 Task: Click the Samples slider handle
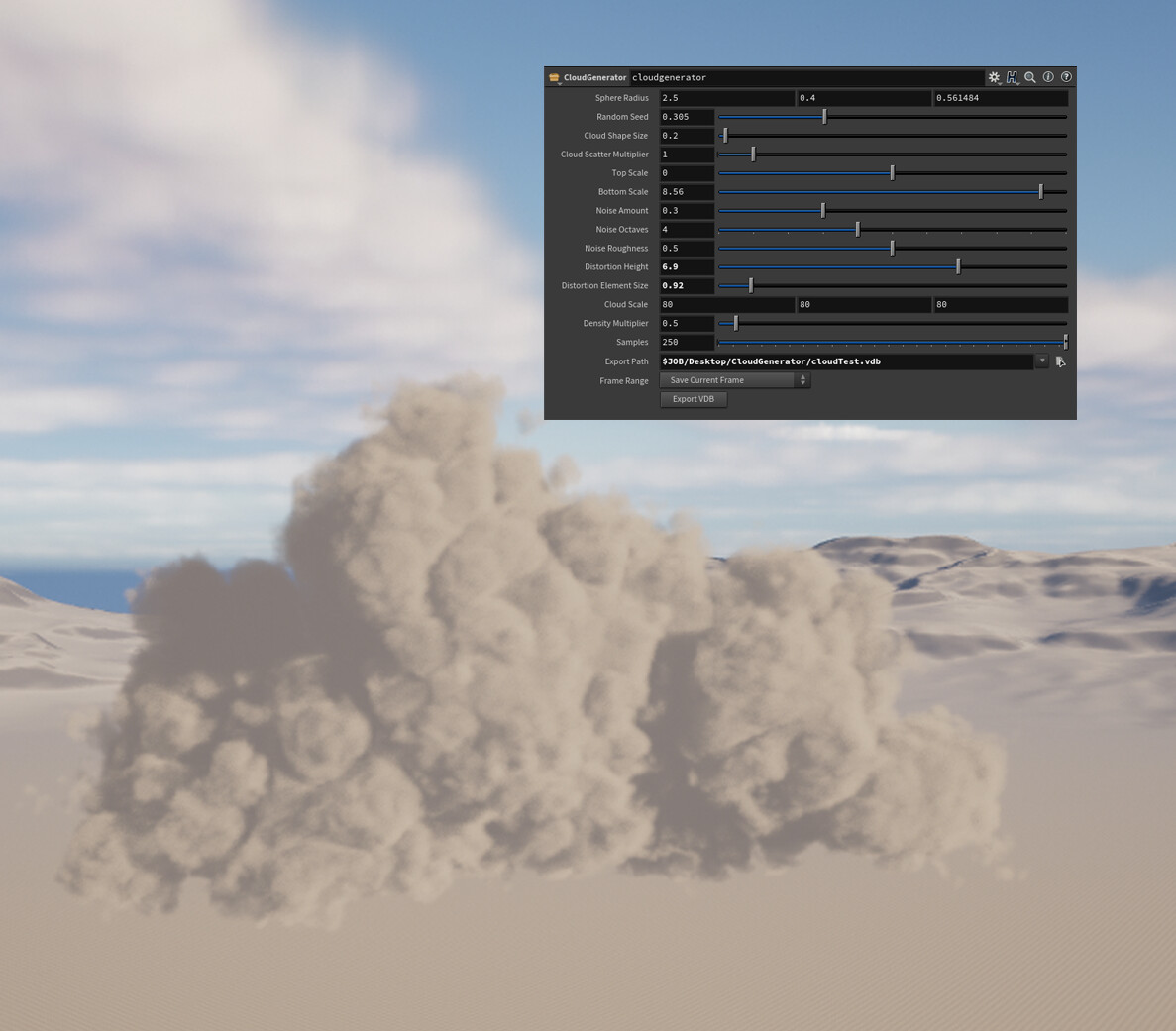point(1064,341)
